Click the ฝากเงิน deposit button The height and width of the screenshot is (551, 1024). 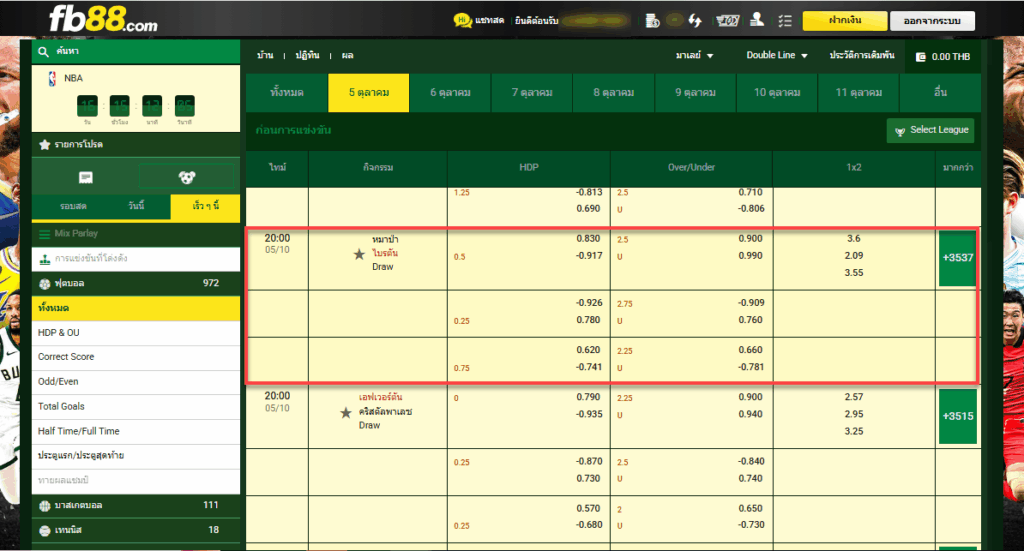click(845, 21)
